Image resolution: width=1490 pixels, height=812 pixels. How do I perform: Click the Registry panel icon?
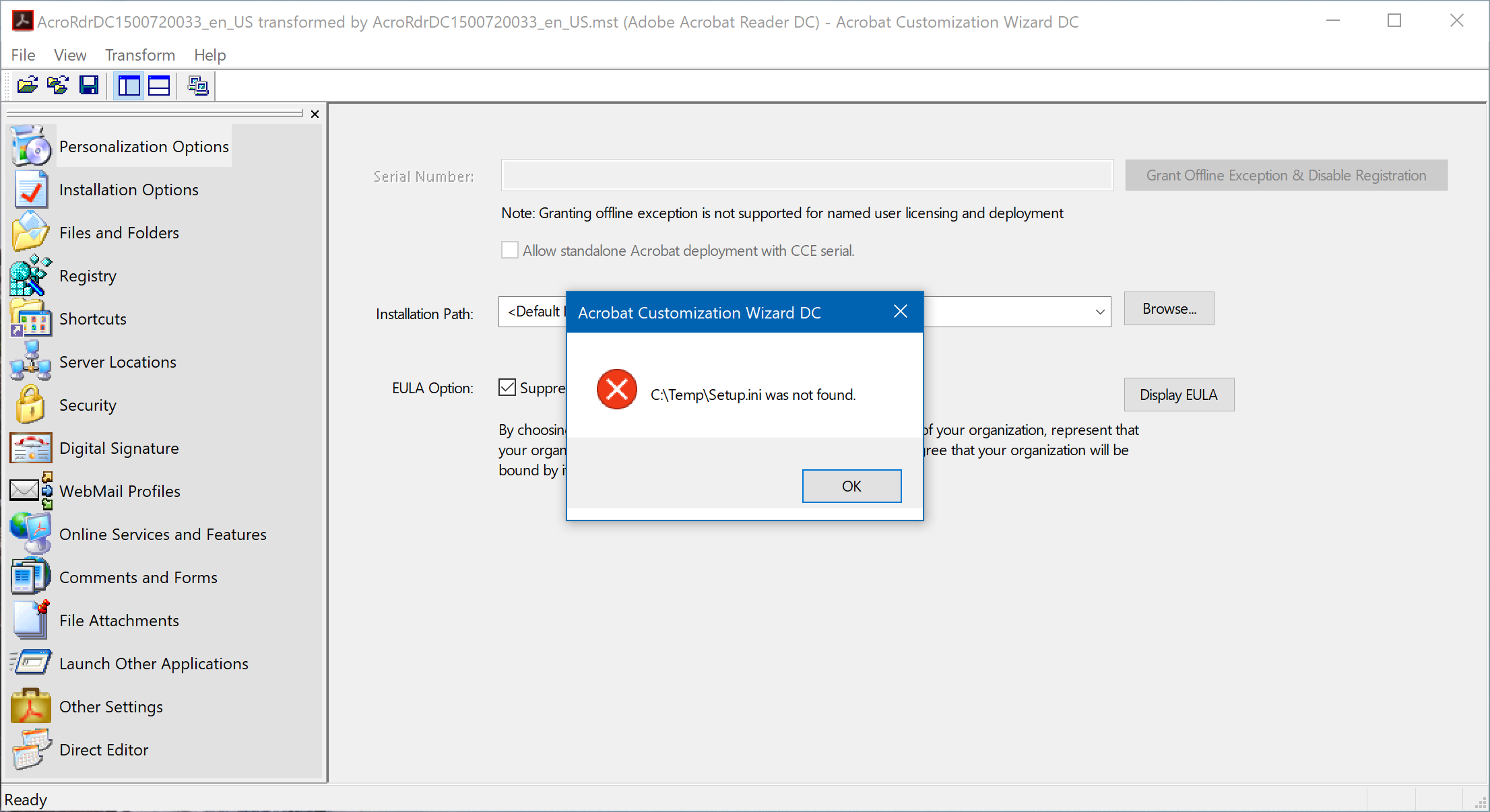(x=29, y=276)
